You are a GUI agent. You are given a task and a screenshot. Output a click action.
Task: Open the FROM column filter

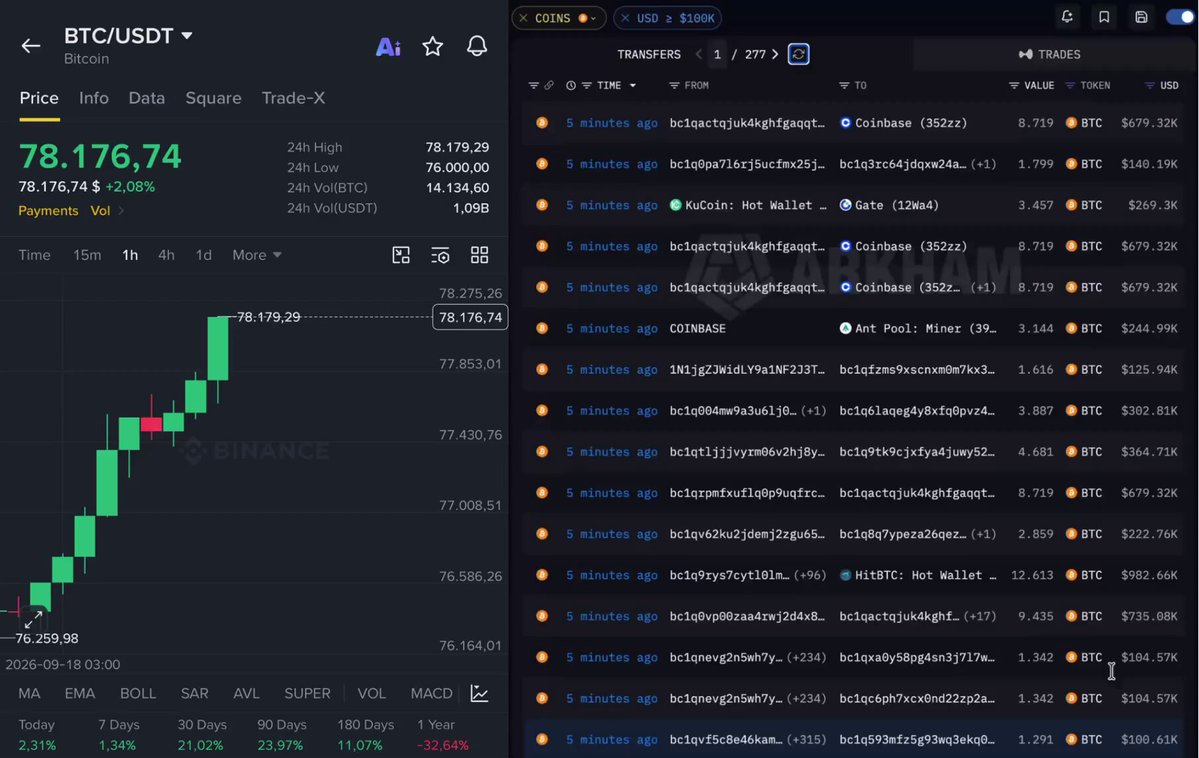pyautogui.click(x=674, y=86)
